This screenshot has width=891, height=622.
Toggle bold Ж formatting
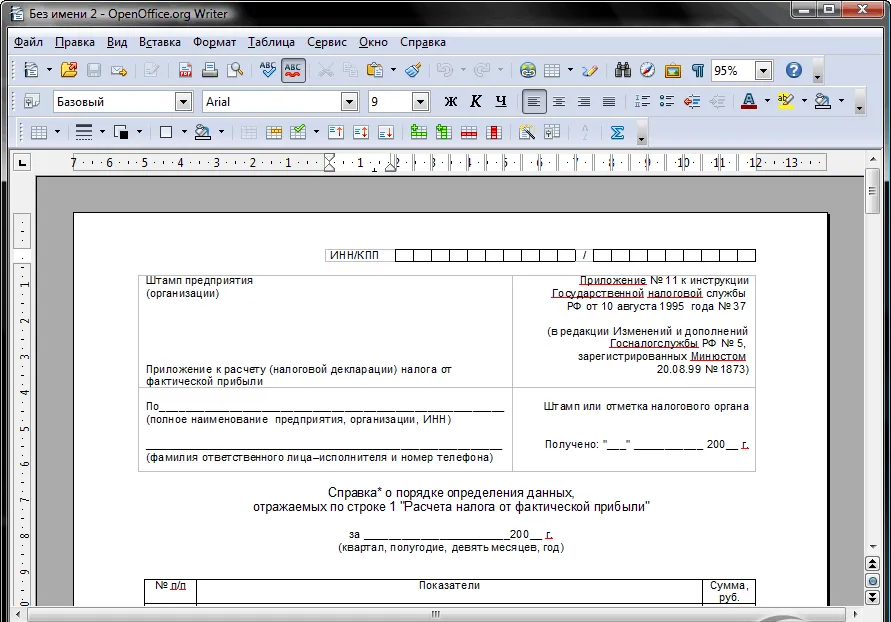tap(451, 102)
